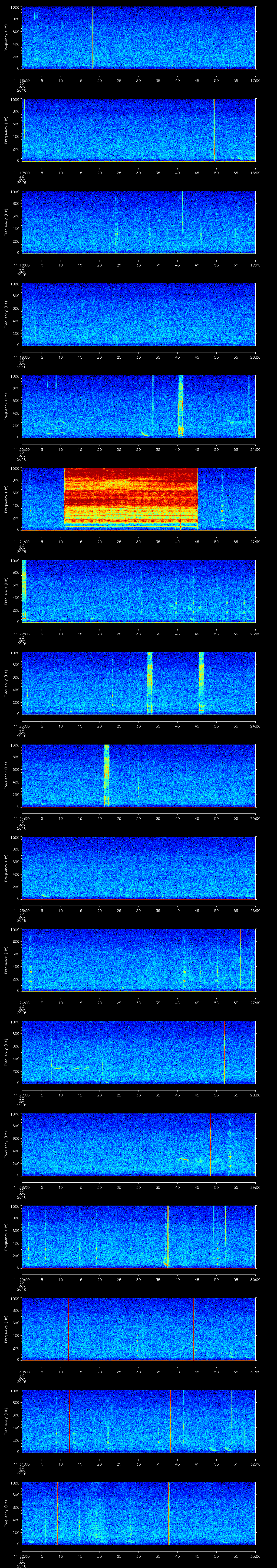Click the "11:30:00" time label
The height and width of the screenshot is (1568, 277).
click(x=21, y=1371)
